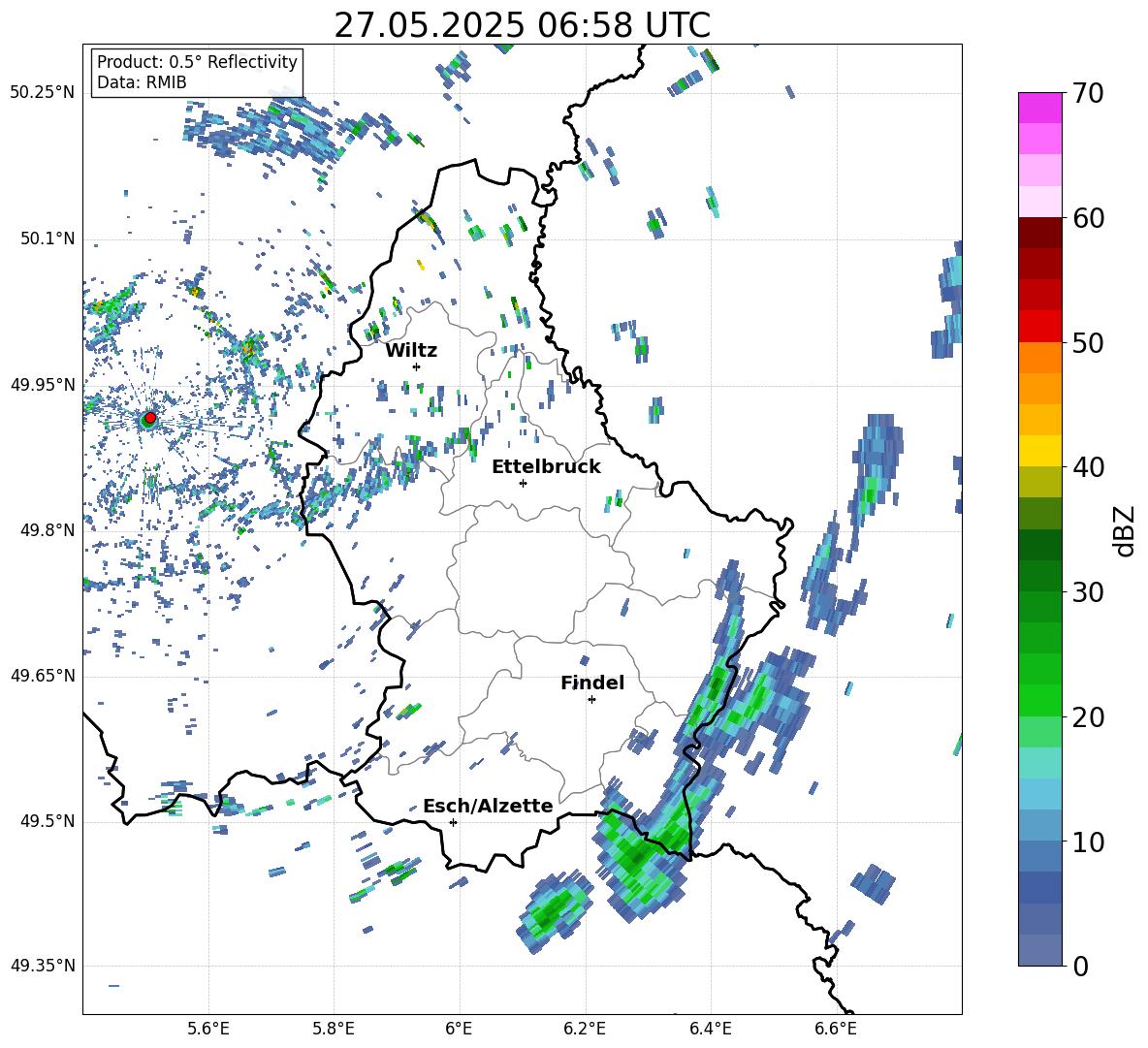Image resolution: width=1148 pixels, height=1048 pixels.
Task: Click the 6.2°E longitude label
Action: coord(585,1029)
